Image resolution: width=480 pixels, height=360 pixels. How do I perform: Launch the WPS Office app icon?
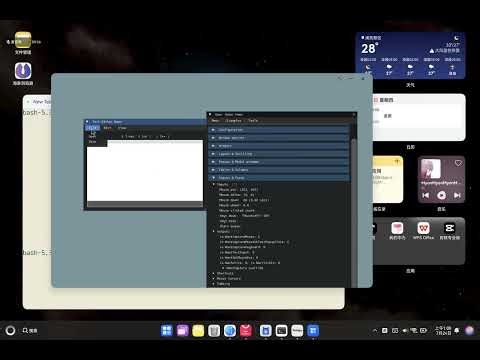(423, 228)
